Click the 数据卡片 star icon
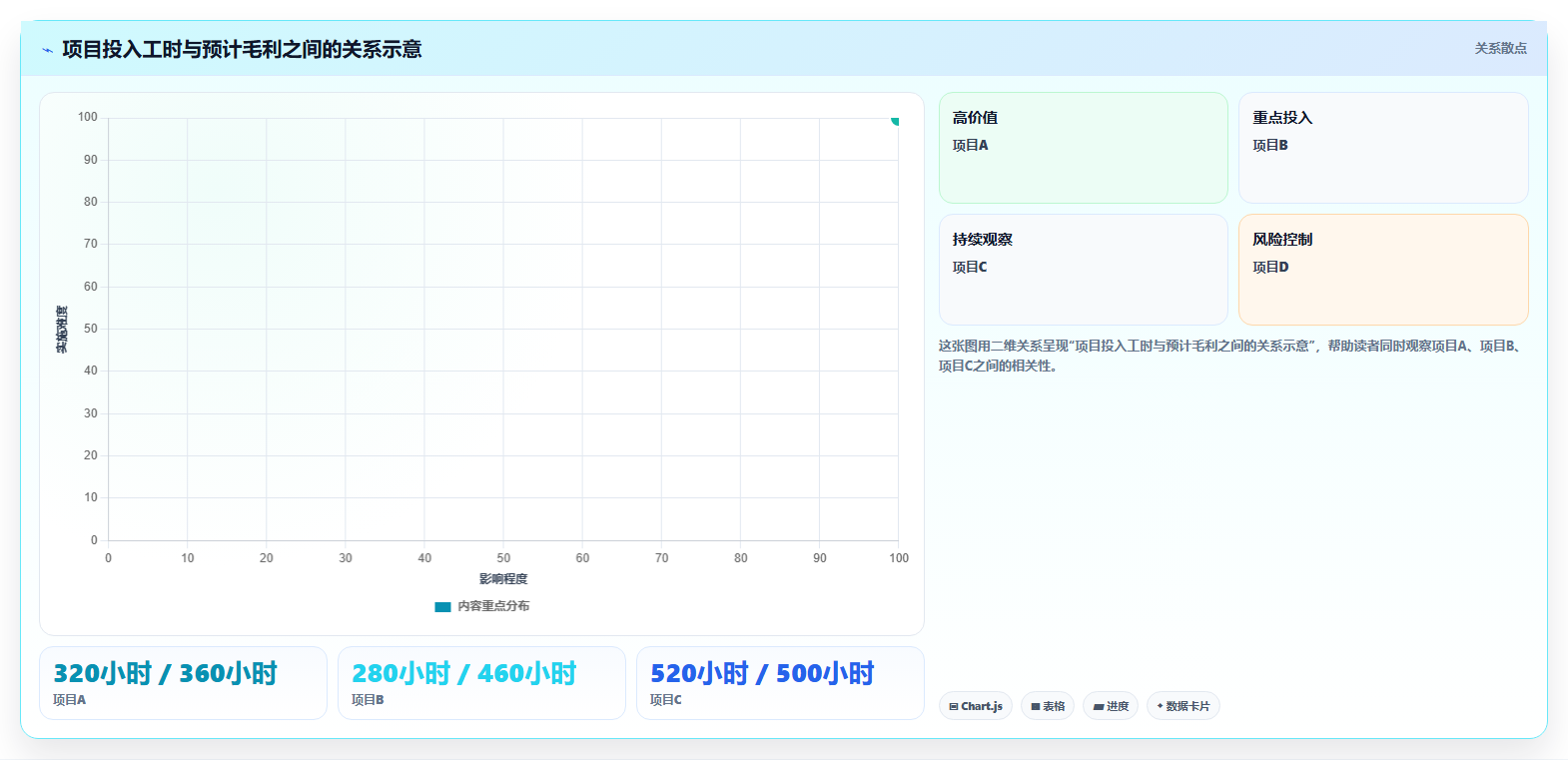Image resolution: width=1568 pixels, height=760 pixels. [1160, 706]
